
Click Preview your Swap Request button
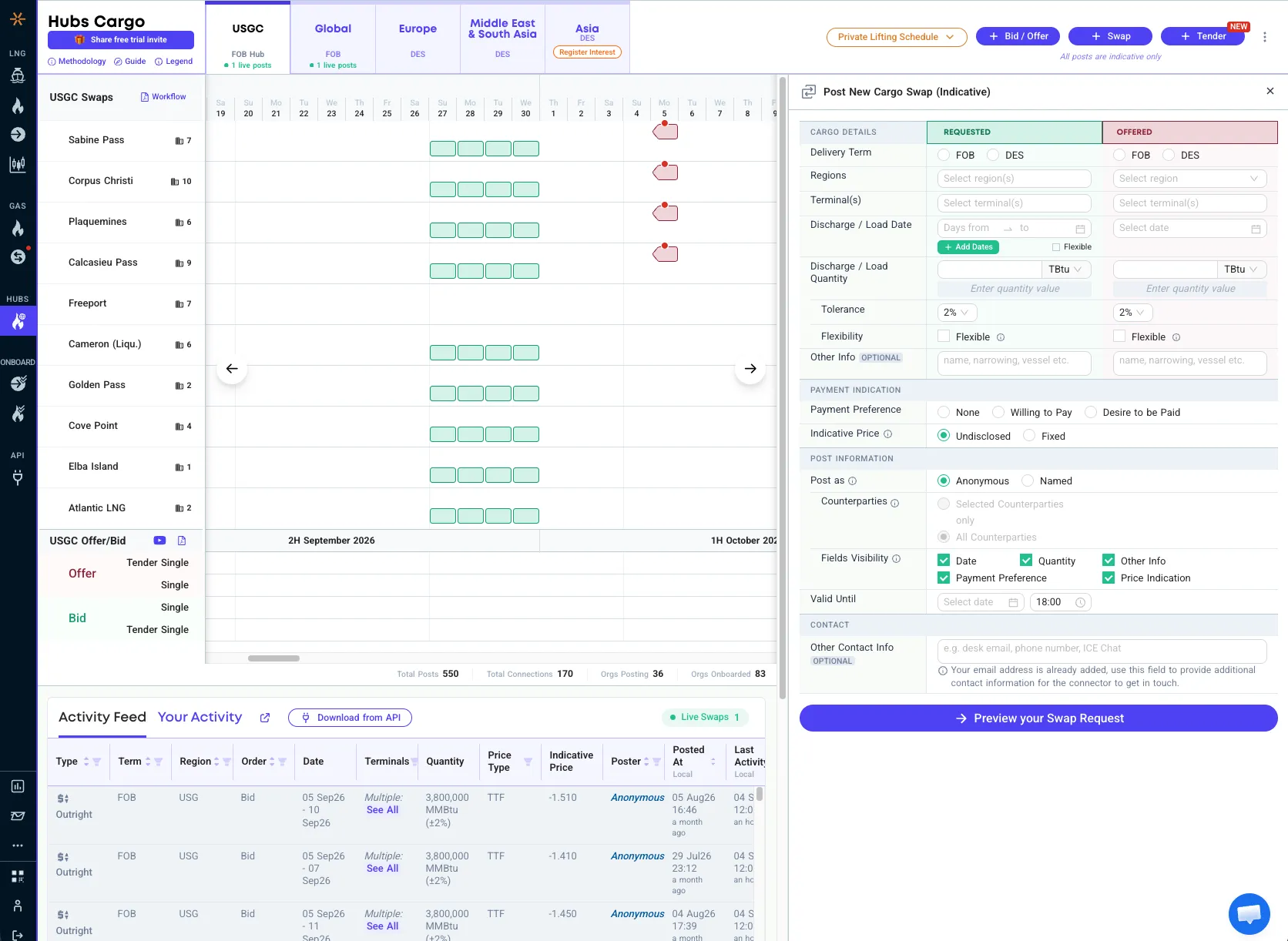(1038, 718)
